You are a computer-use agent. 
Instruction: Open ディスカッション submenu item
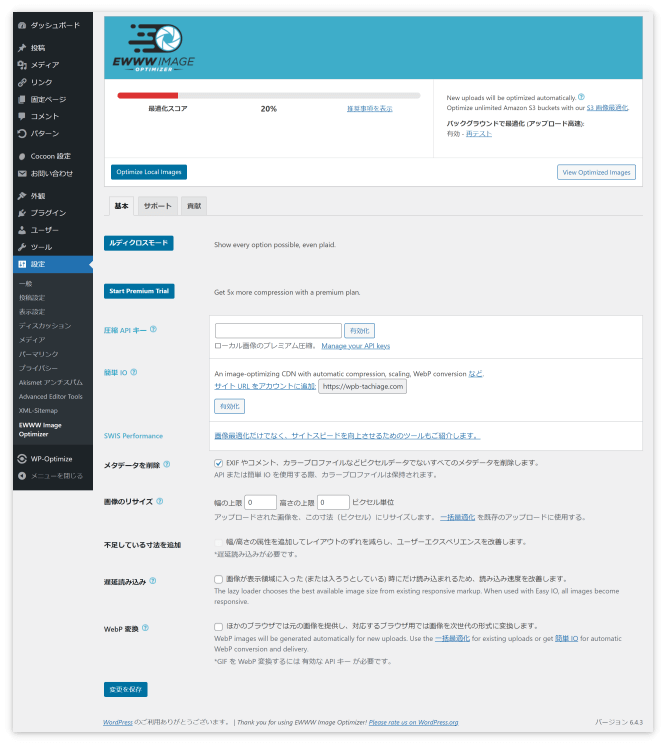coord(45,326)
